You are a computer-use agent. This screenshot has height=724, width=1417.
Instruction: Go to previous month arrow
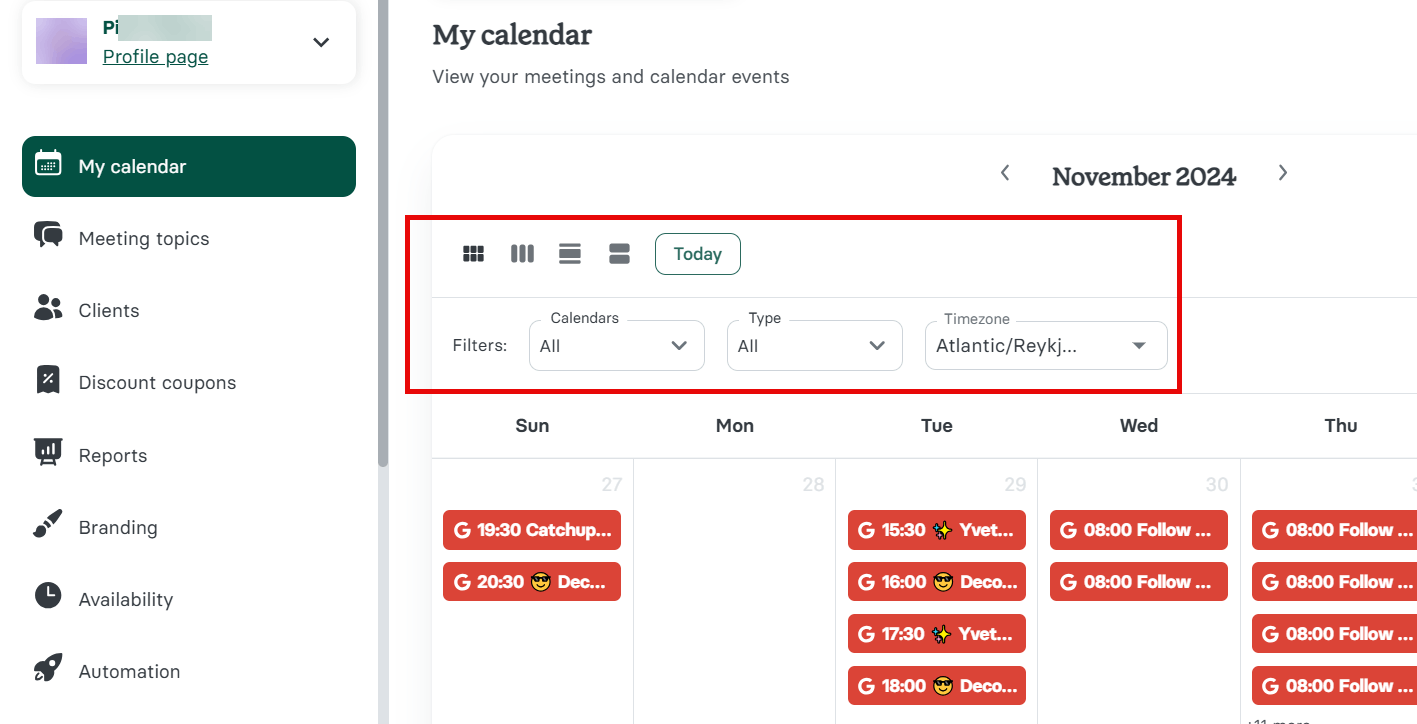click(1005, 173)
